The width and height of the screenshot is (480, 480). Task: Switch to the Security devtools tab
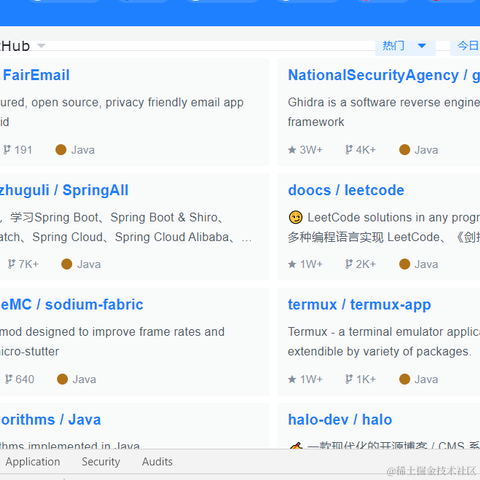point(101,462)
